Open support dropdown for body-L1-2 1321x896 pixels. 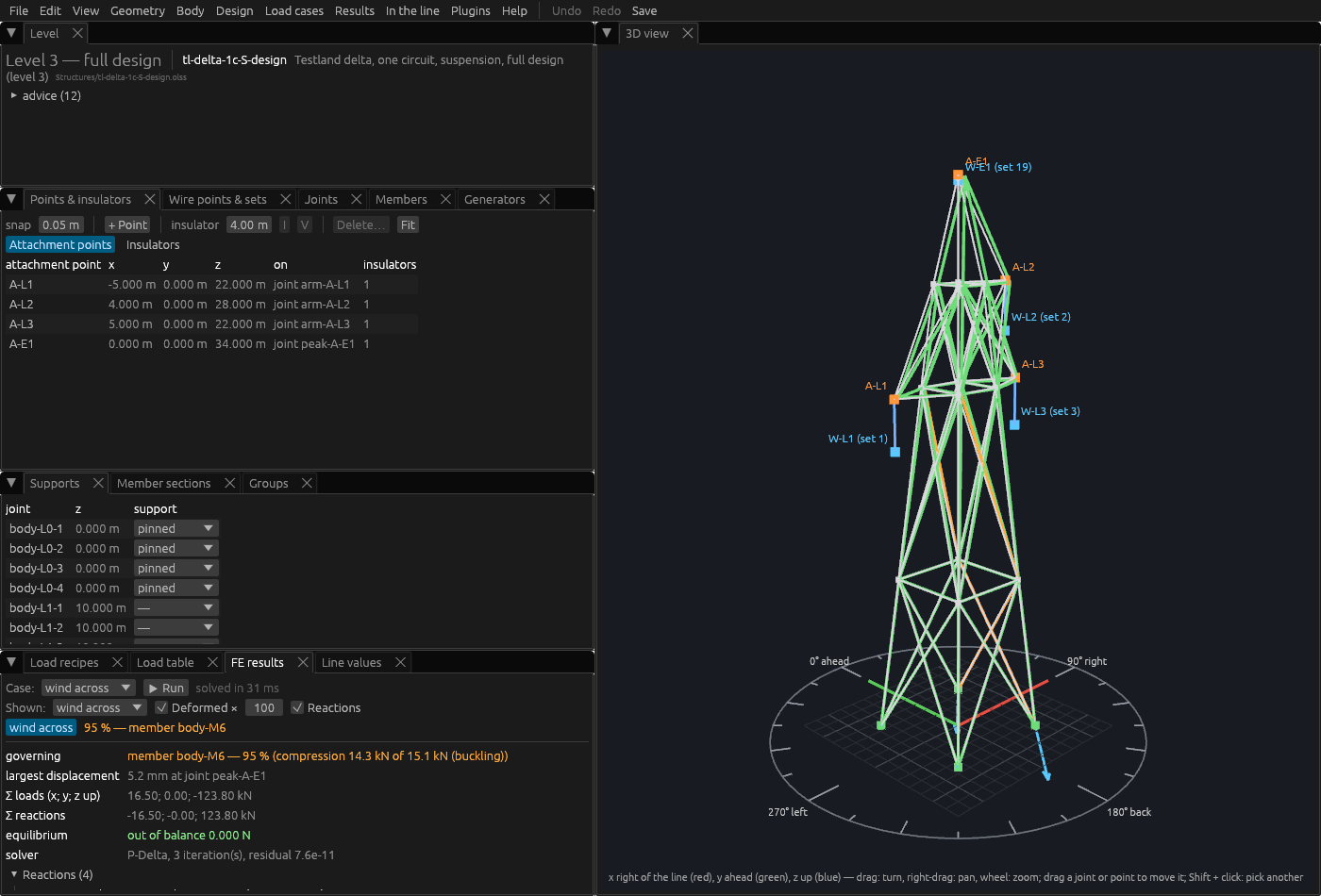click(x=176, y=627)
